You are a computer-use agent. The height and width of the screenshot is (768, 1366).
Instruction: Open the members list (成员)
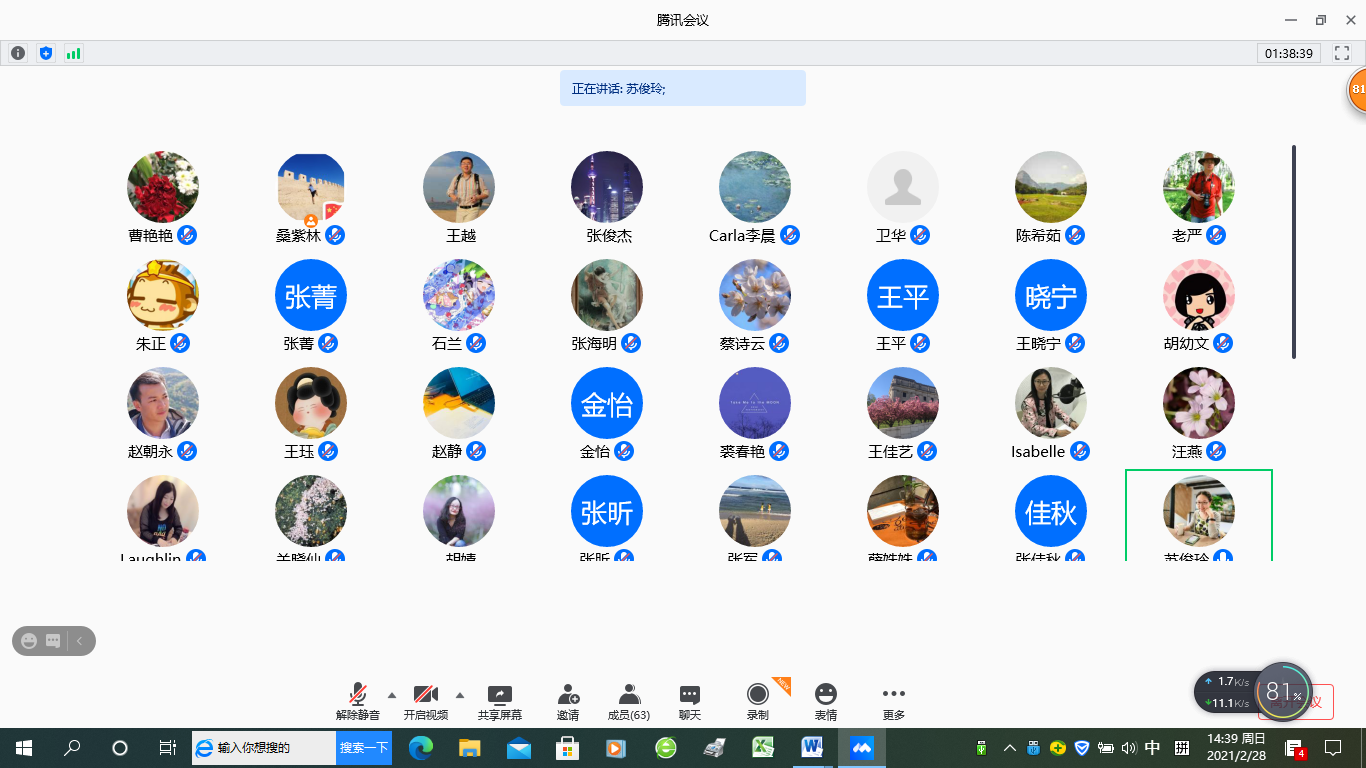[629, 696]
